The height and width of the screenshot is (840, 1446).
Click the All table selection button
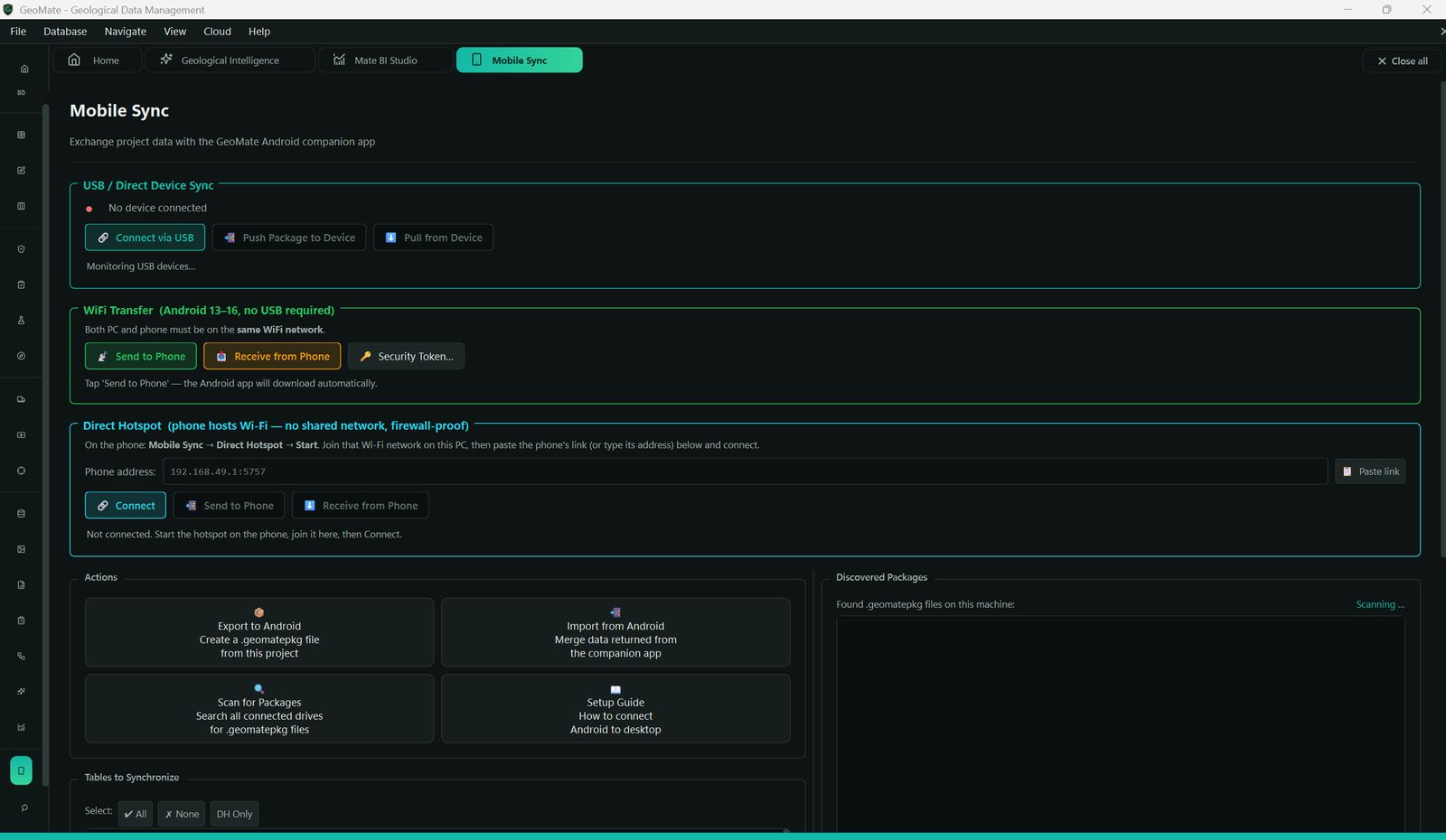tap(136, 814)
